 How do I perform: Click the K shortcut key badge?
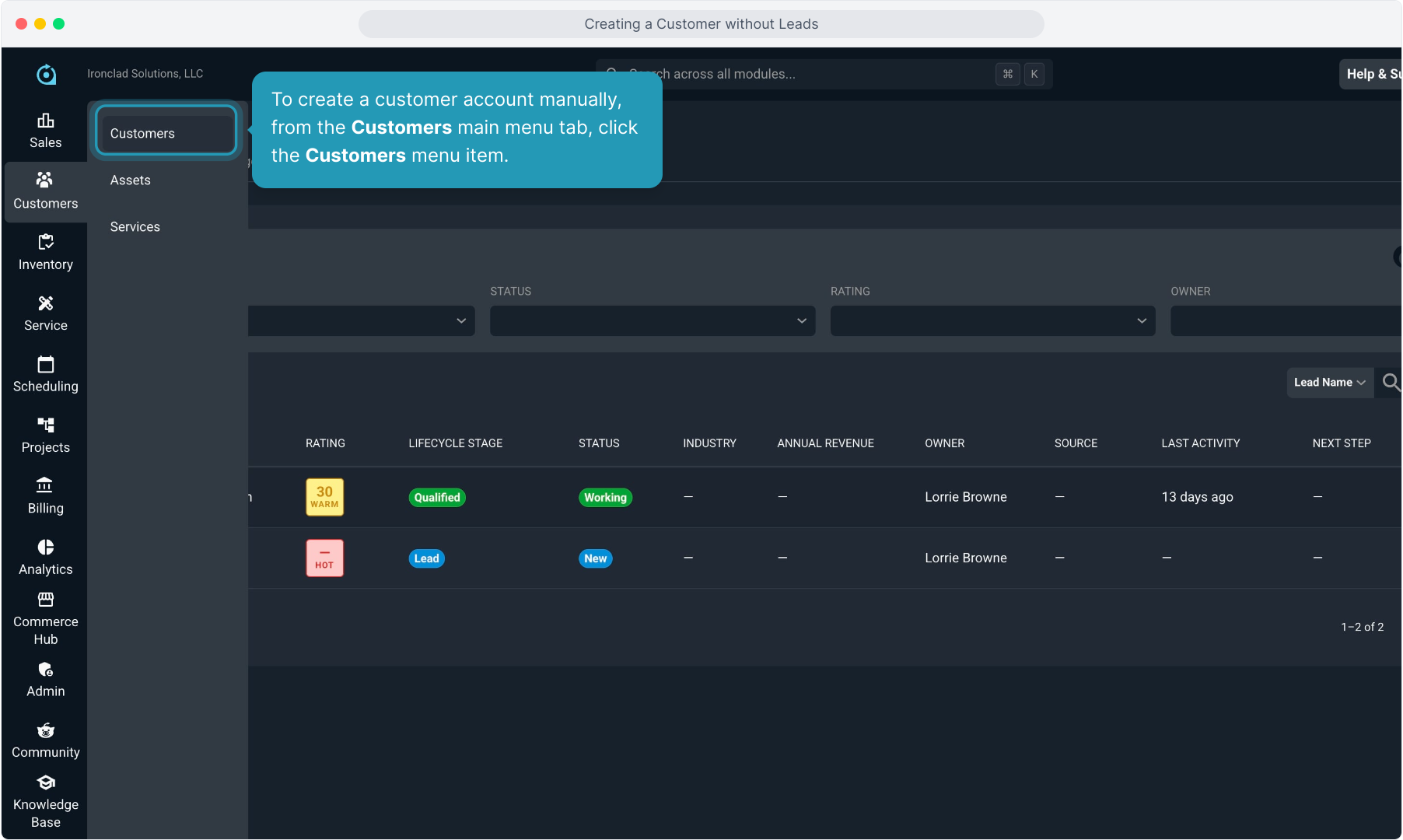coord(1034,74)
